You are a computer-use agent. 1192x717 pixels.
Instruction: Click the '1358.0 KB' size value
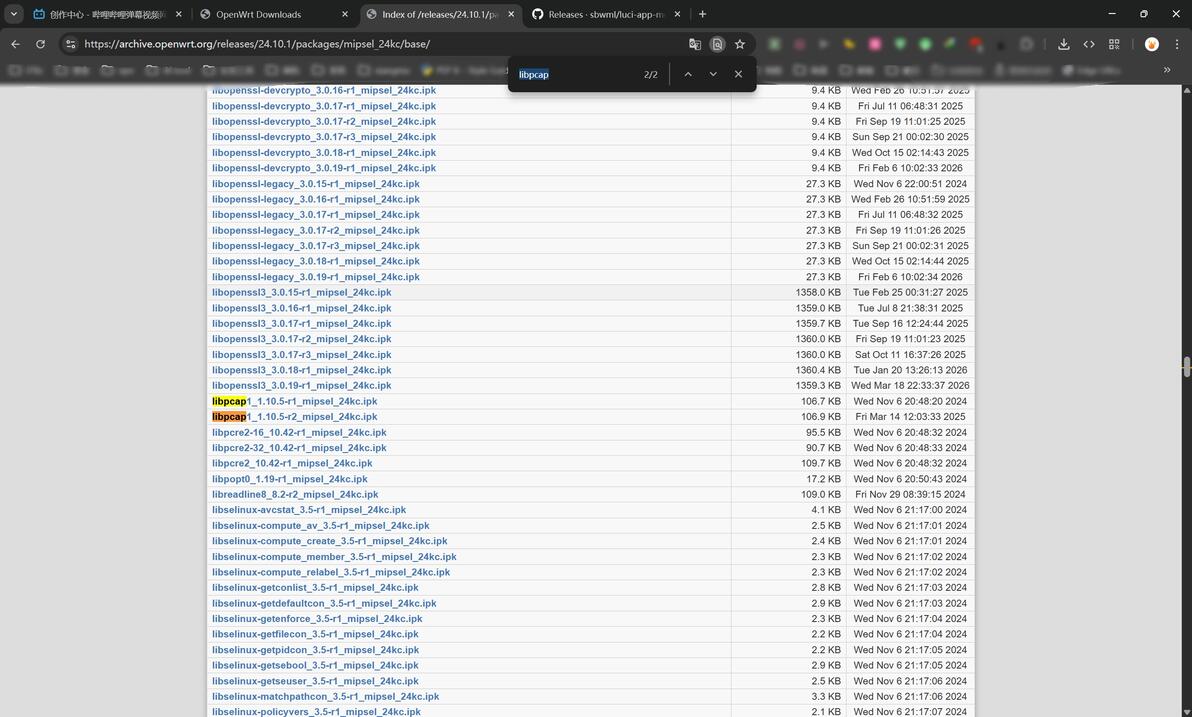pyautogui.click(x=818, y=292)
